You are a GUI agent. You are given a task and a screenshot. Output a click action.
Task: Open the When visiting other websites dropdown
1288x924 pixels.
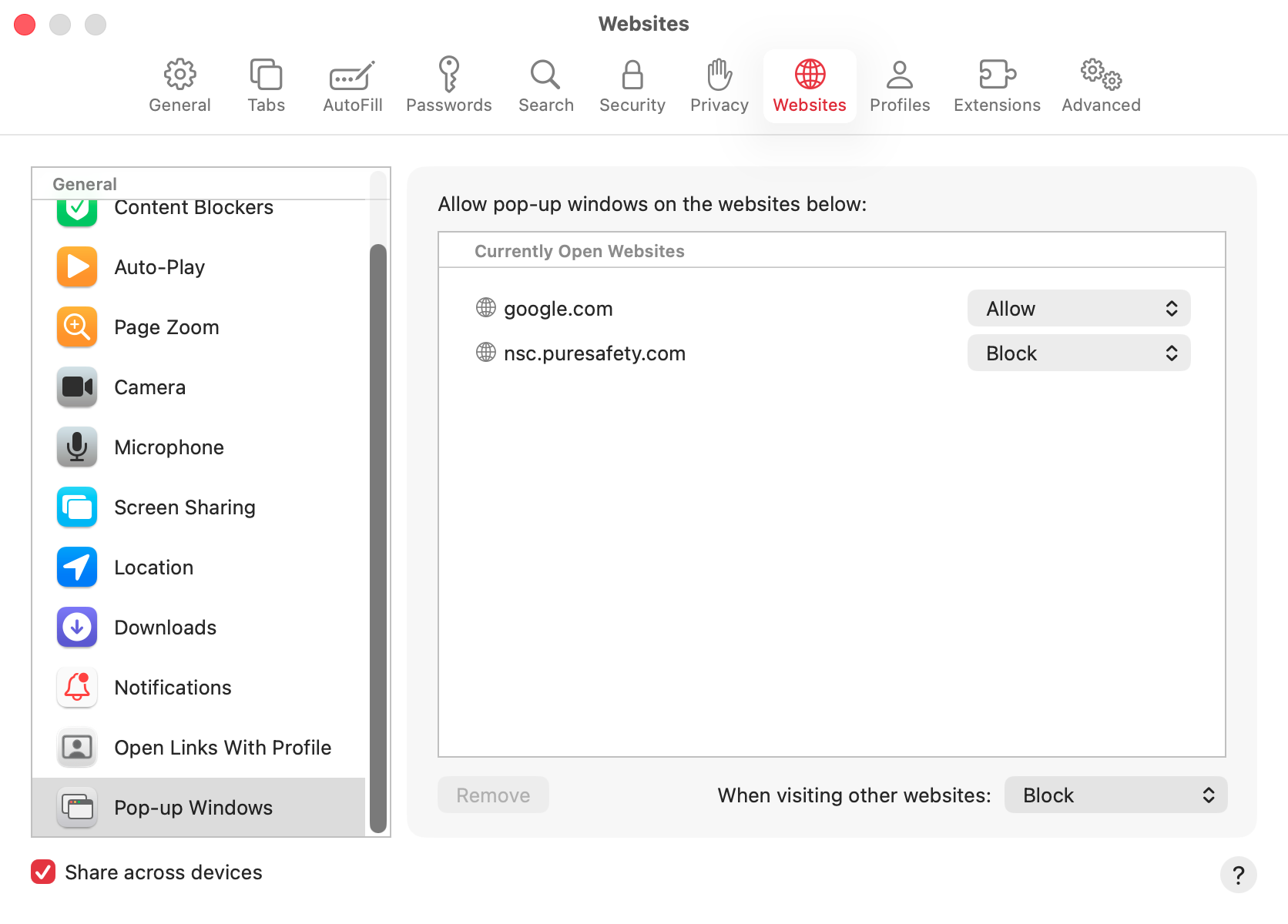[1115, 795]
